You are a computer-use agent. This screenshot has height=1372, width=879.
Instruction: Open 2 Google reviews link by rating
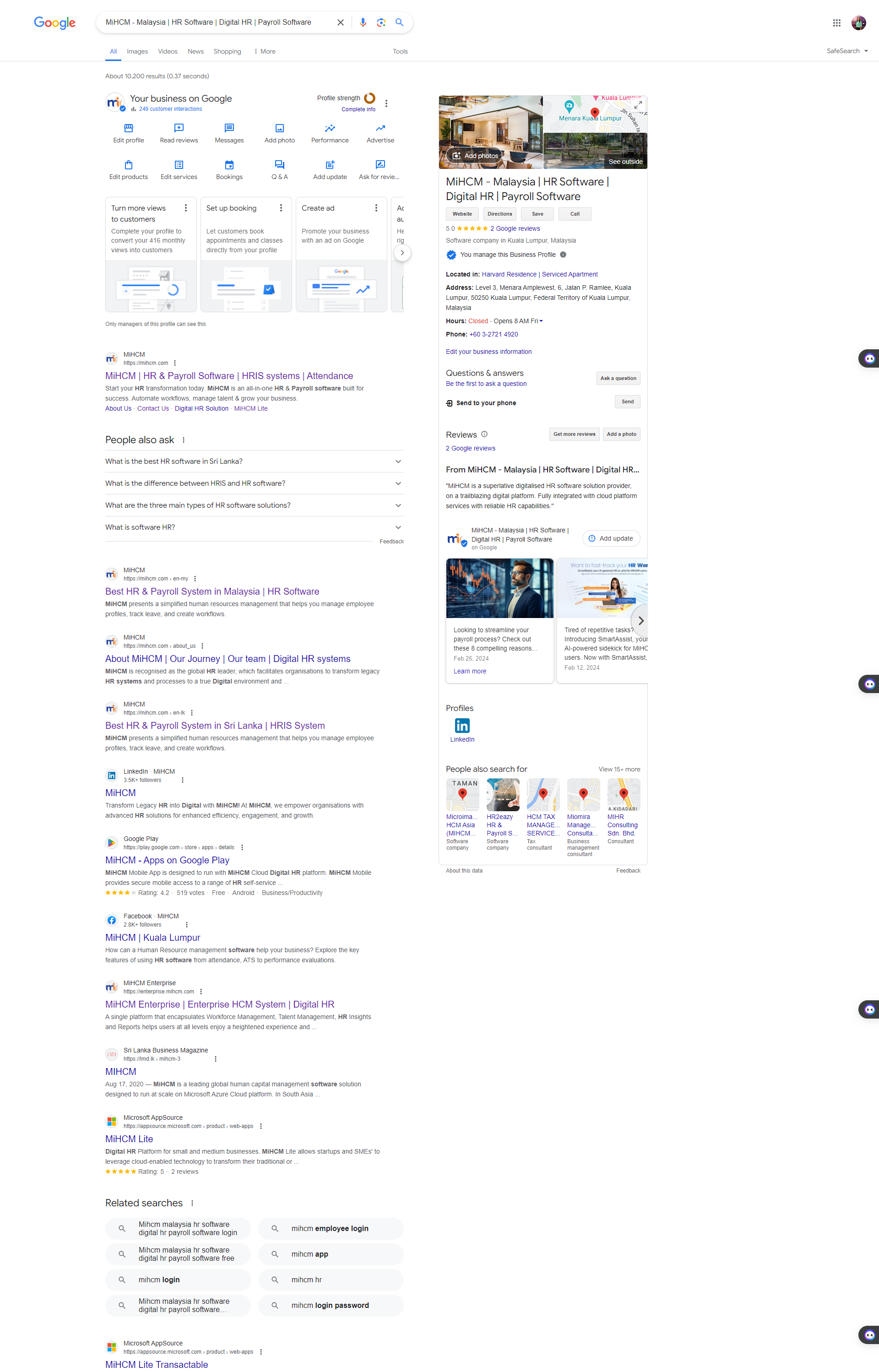pos(515,228)
